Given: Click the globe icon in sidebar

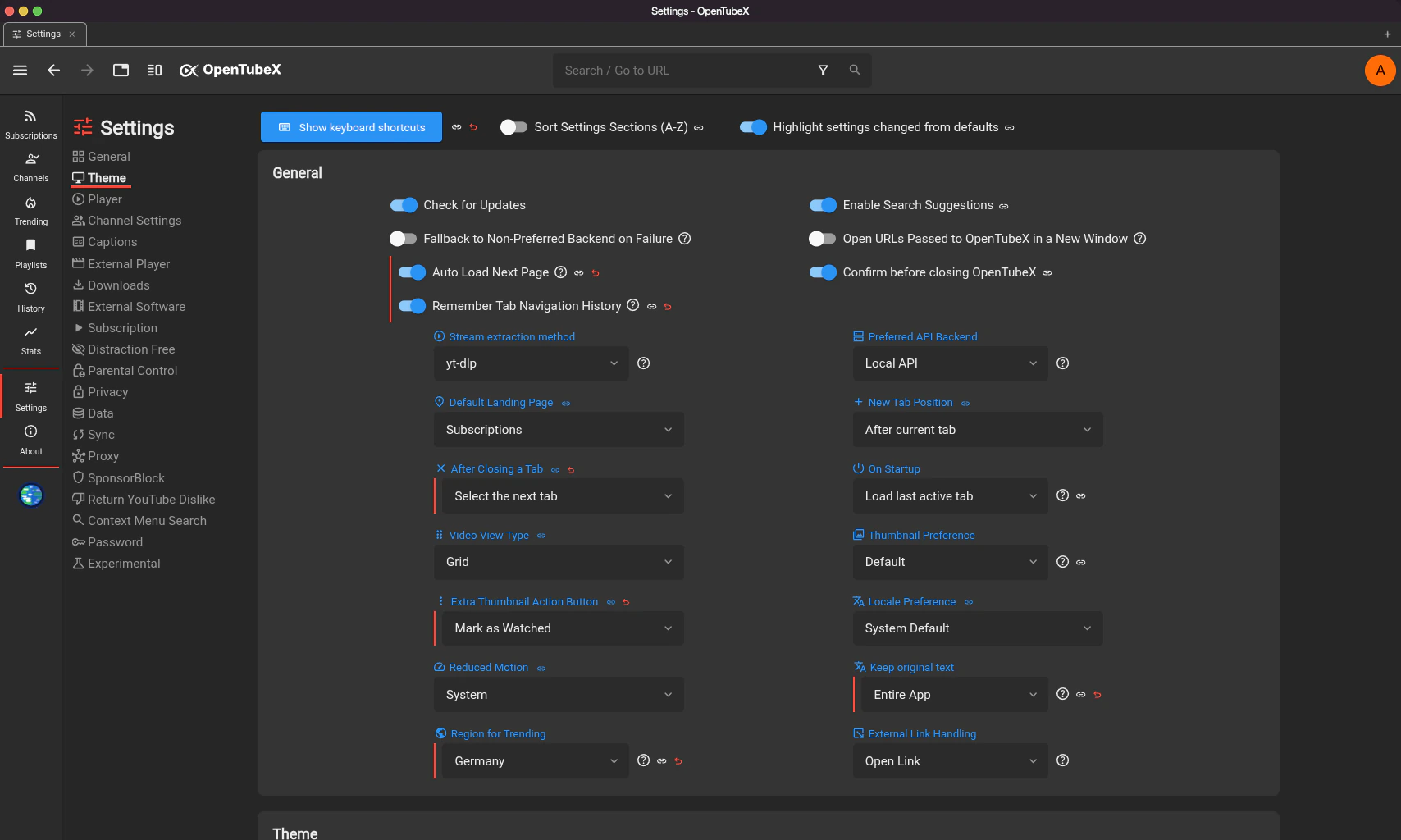Looking at the screenshot, I should (31, 495).
